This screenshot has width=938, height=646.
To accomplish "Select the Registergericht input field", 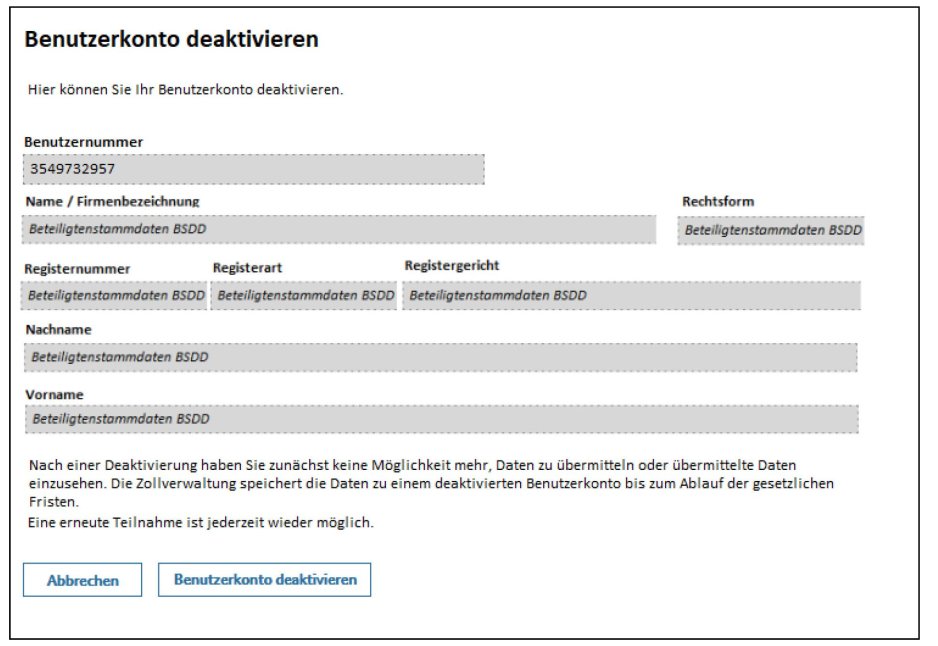I will [x=631, y=296].
